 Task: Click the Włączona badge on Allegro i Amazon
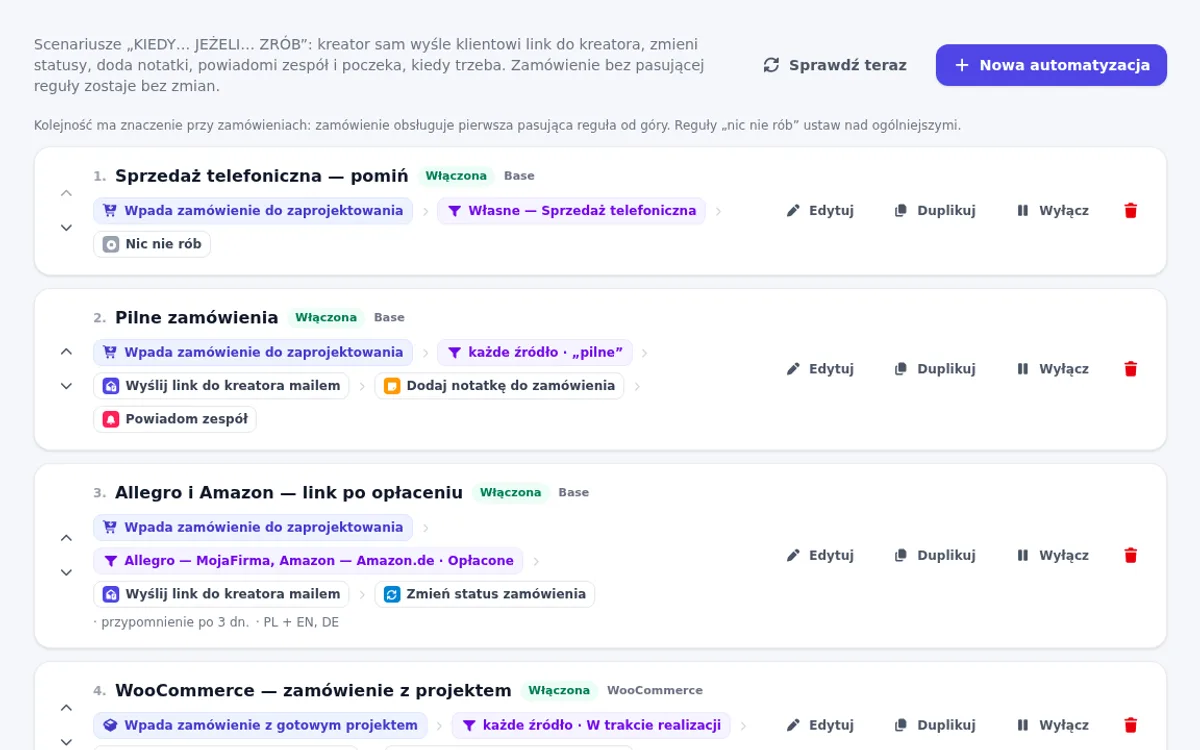click(510, 492)
